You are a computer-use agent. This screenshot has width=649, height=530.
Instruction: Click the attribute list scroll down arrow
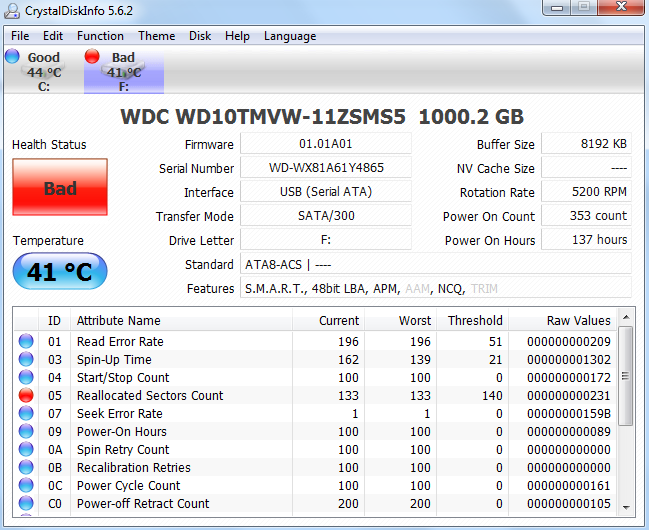click(x=626, y=507)
